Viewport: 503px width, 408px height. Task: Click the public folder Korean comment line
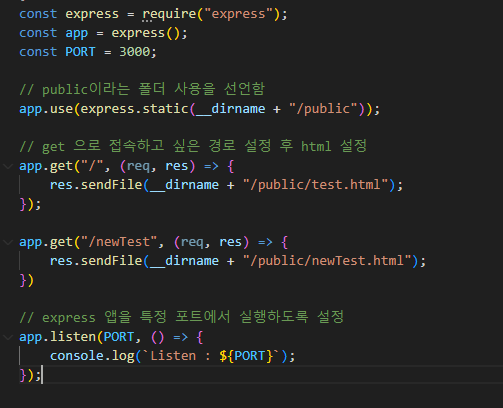142,89
